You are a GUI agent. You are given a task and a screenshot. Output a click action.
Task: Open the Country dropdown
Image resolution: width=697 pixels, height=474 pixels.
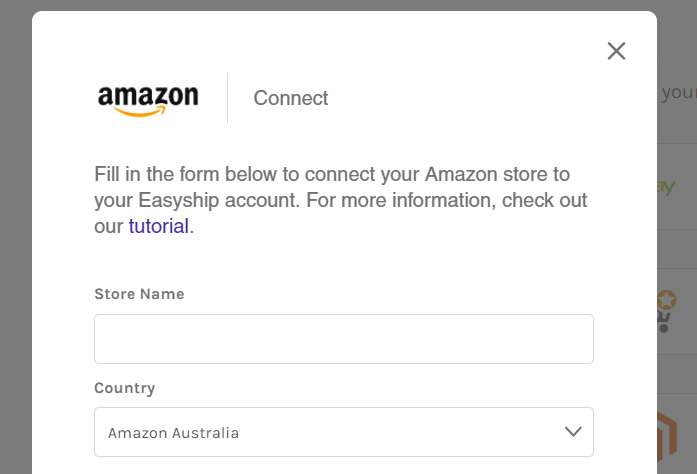pyautogui.click(x=343, y=432)
